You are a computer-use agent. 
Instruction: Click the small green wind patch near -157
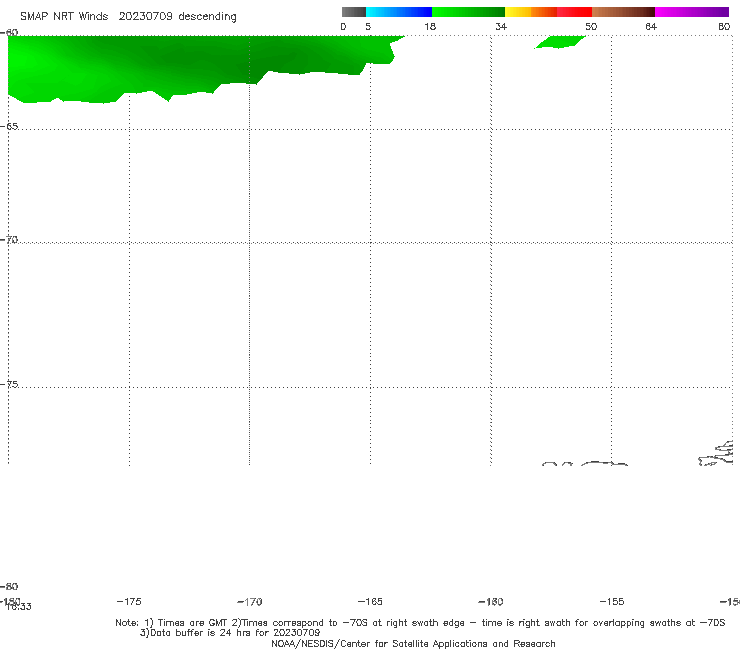(x=560, y=42)
